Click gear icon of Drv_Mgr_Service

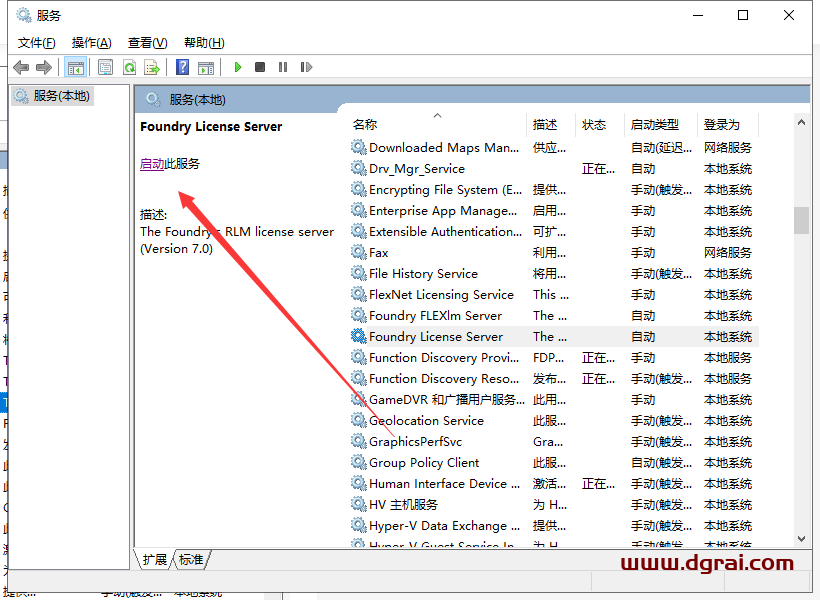click(x=358, y=168)
